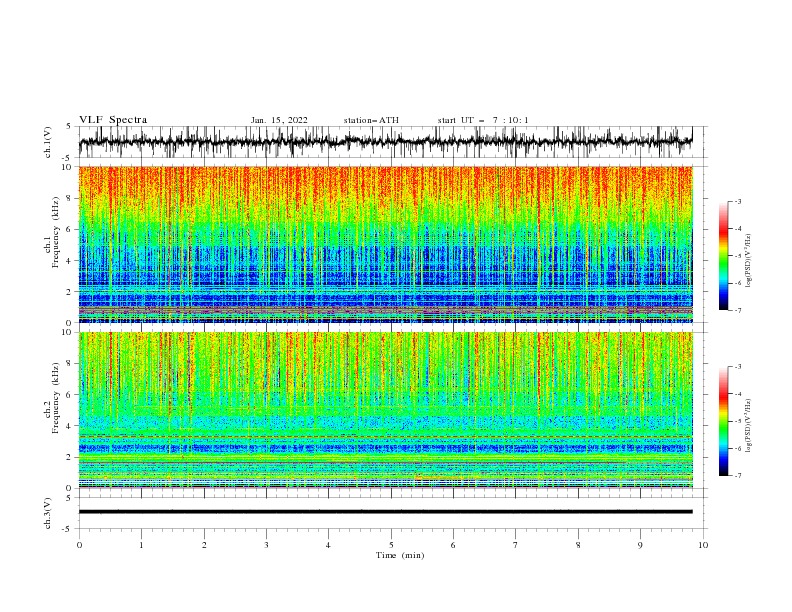Click ch.2 frequency tick label '2'

[x=69, y=457]
